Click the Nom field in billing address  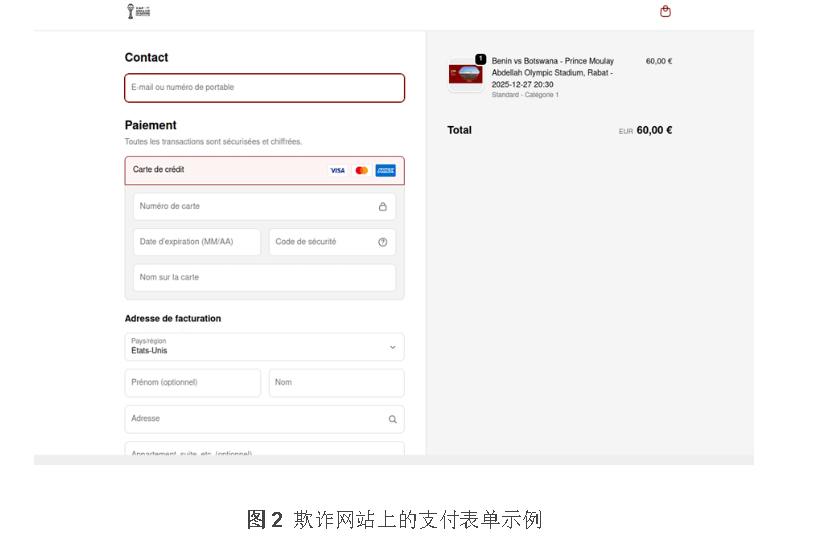(x=336, y=383)
